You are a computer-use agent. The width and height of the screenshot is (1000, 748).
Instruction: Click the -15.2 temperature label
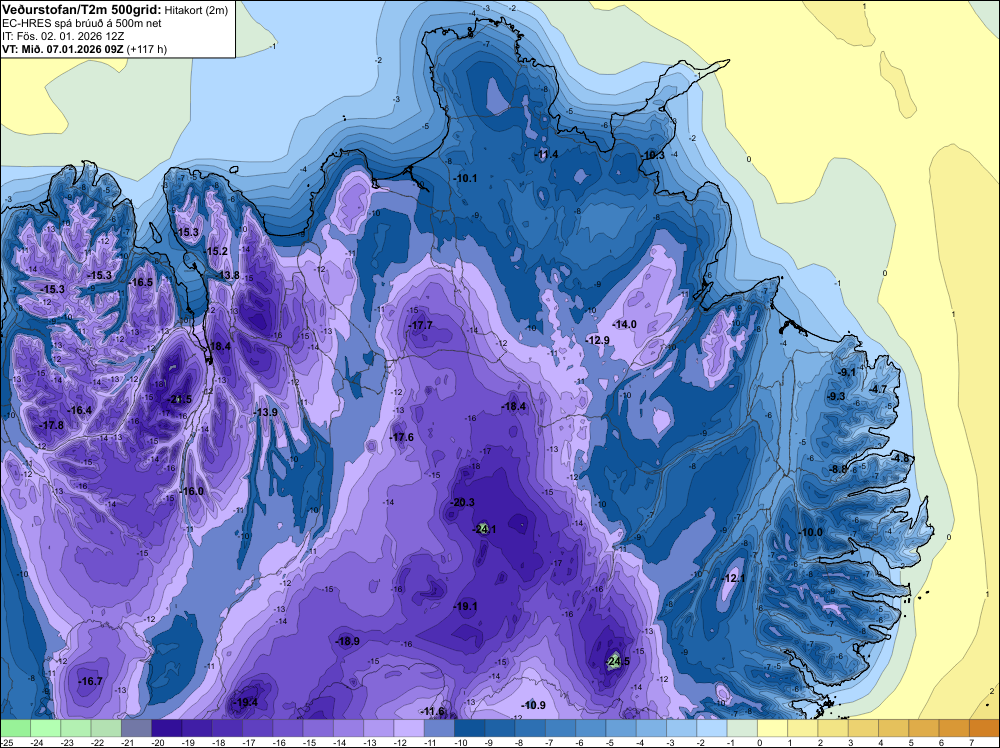pyautogui.click(x=216, y=251)
